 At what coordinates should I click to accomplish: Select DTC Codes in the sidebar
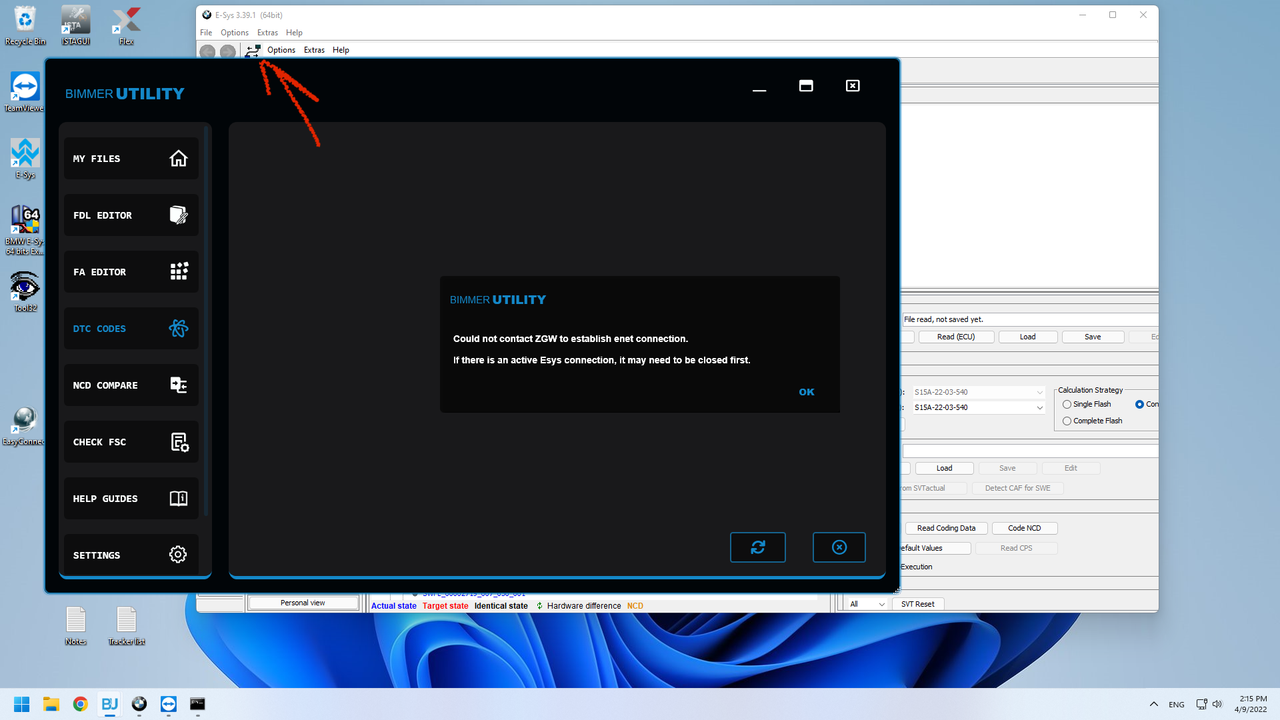coord(131,328)
